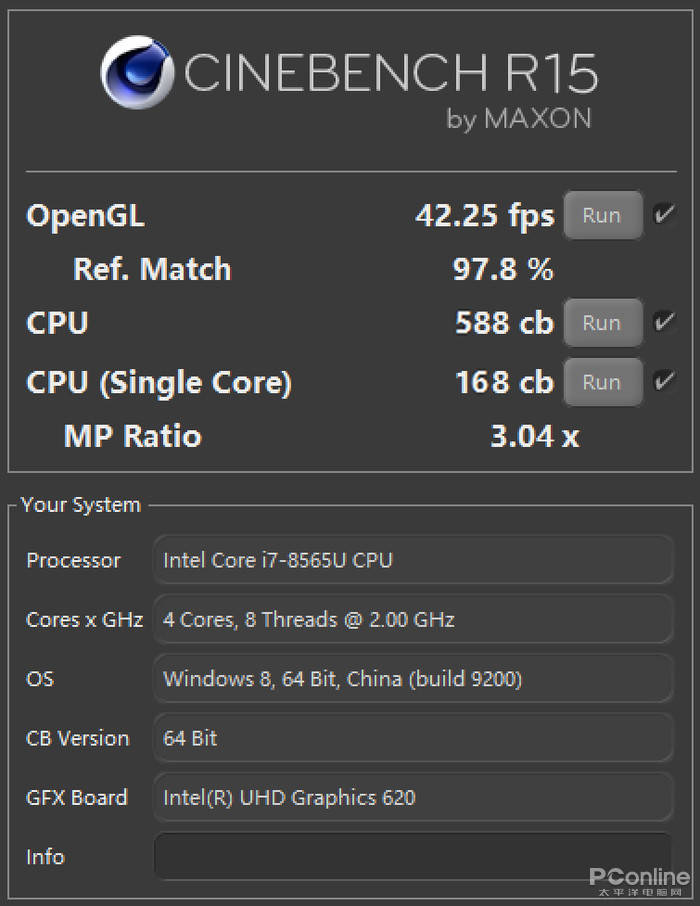
Task: Click the 168 cb single core score
Action: coord(503,382)
